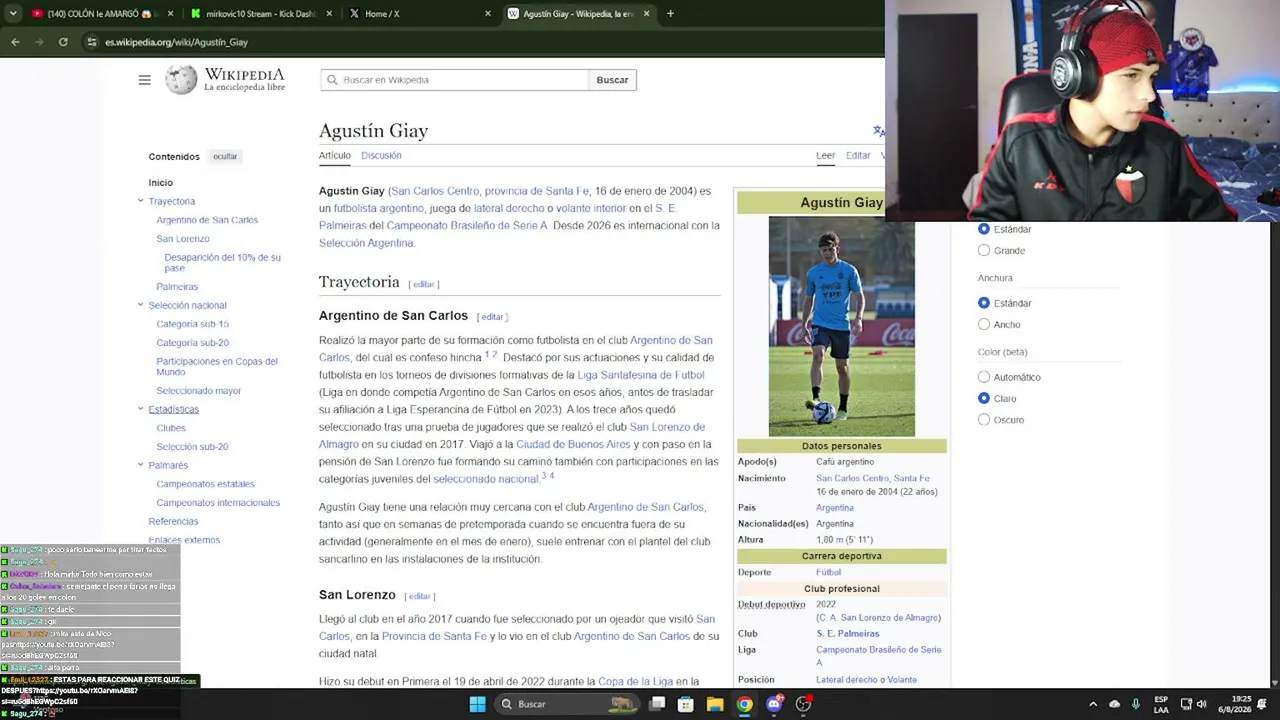Go to Campeonatos estatales in contents
Screen dimensions: 1280x720
click(x=205, y=484)
